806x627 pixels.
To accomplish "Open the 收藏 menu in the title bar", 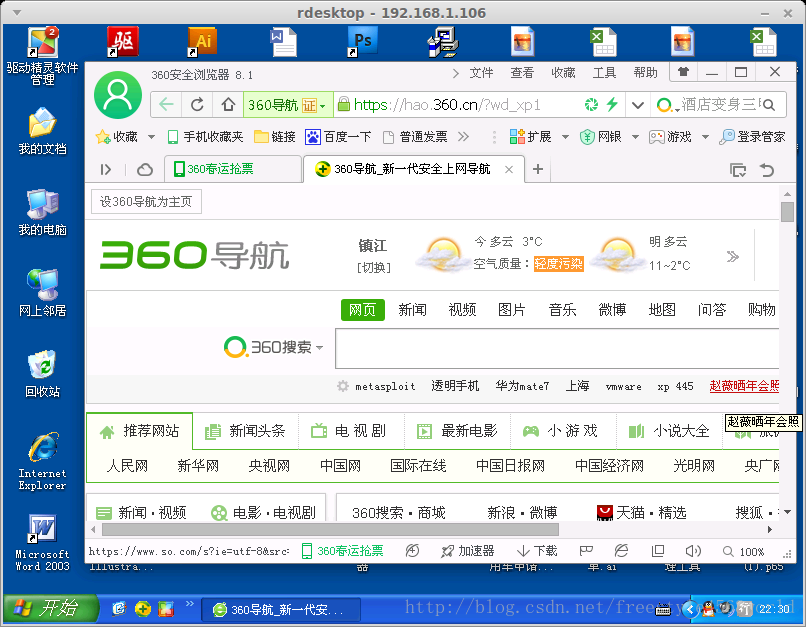I will (x=563, y=73).
